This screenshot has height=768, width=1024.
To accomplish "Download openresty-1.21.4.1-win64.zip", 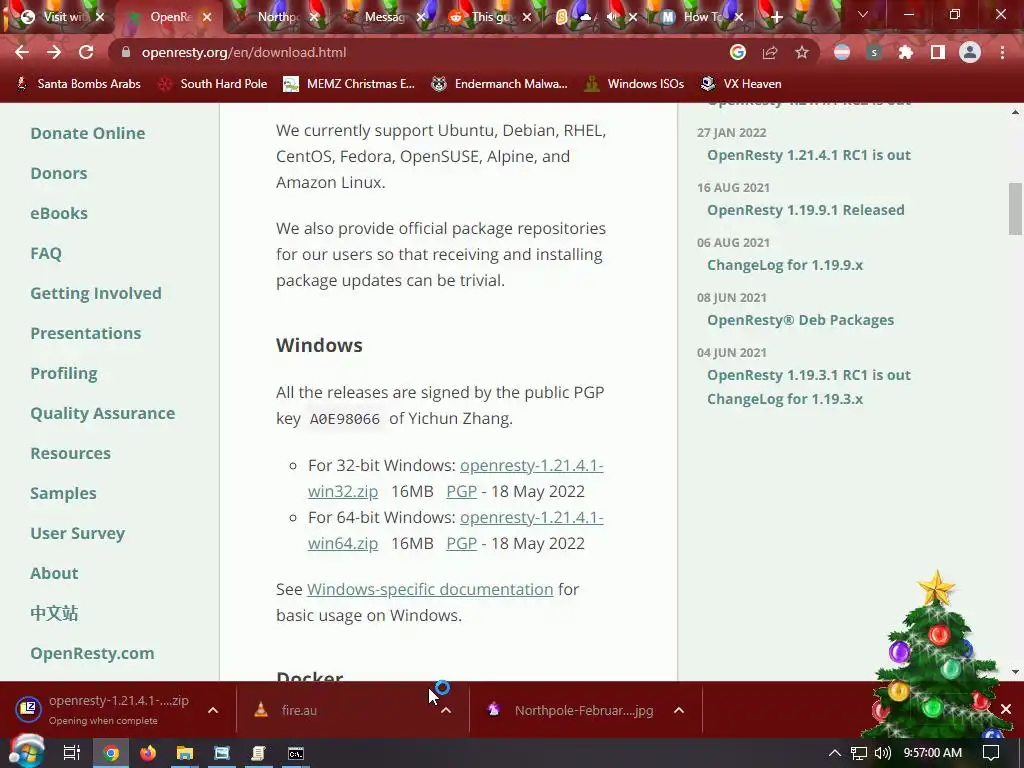I will click(531, 517).
